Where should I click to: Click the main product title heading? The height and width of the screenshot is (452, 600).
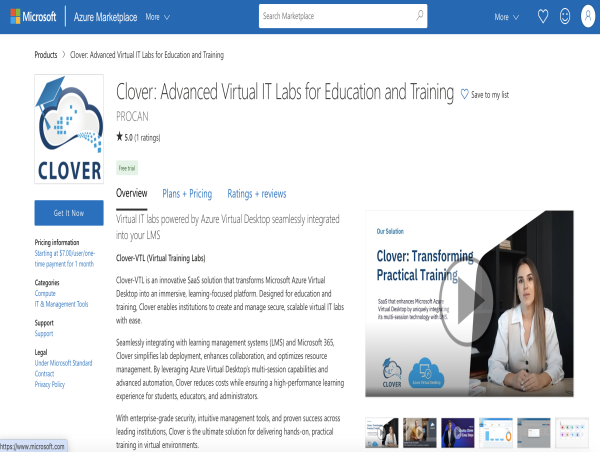pyautogui.click(x=285, y=92)
